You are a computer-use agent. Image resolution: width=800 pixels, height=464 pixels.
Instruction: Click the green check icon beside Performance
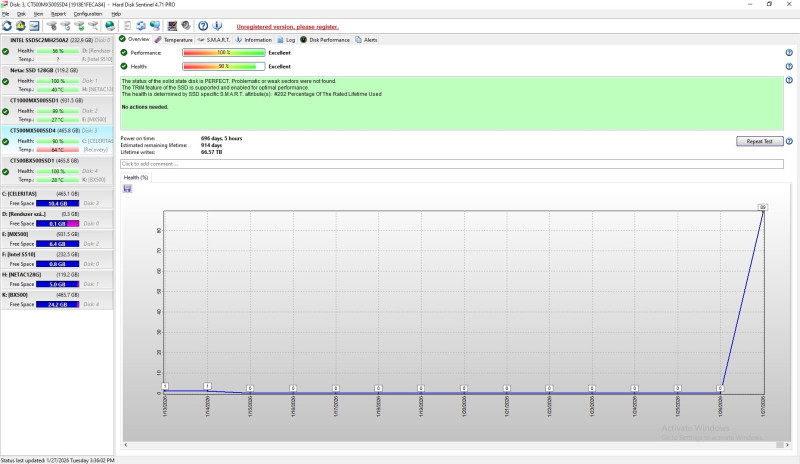(x=123, y=53)
